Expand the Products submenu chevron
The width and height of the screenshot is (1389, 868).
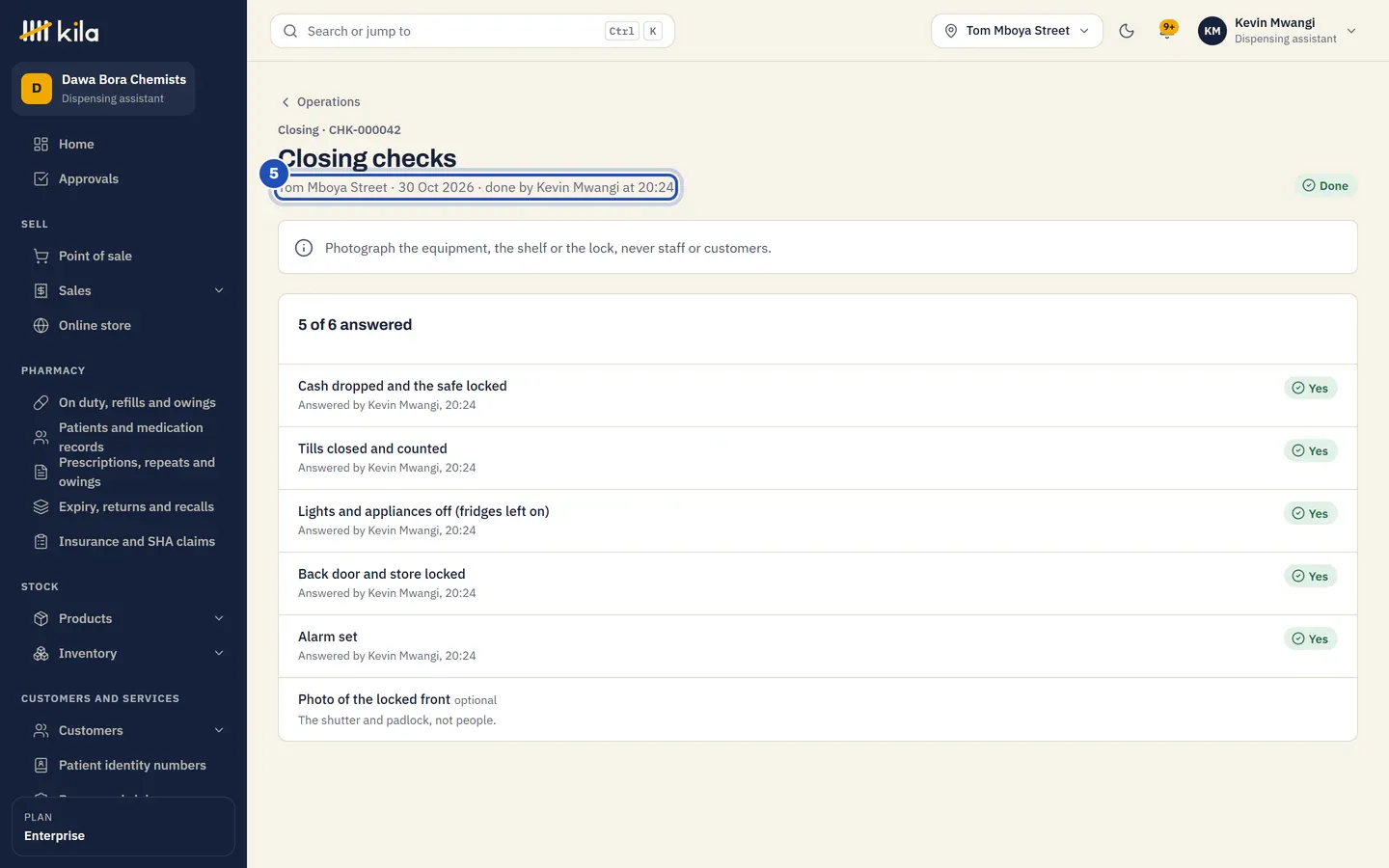[x=219, y=618]
